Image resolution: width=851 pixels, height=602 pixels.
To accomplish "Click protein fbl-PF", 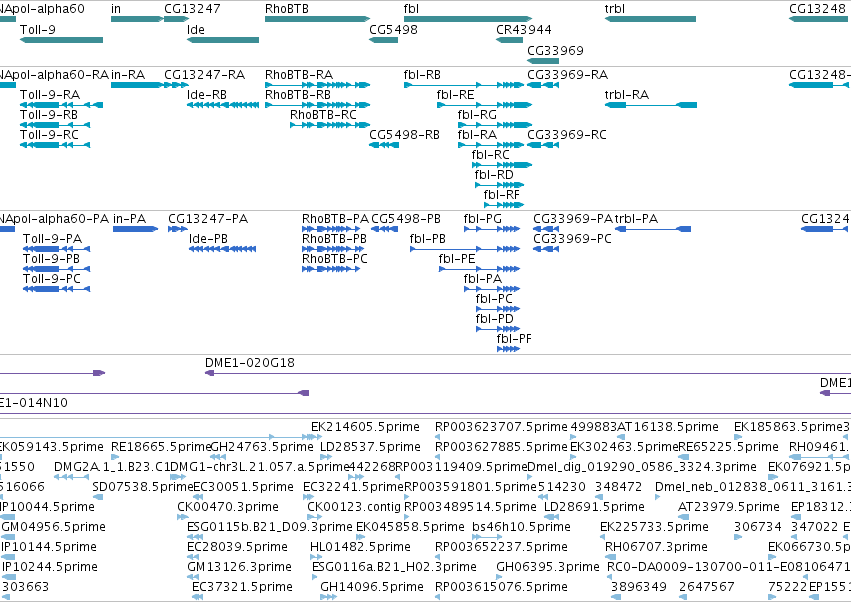I will tap(509, 349).
